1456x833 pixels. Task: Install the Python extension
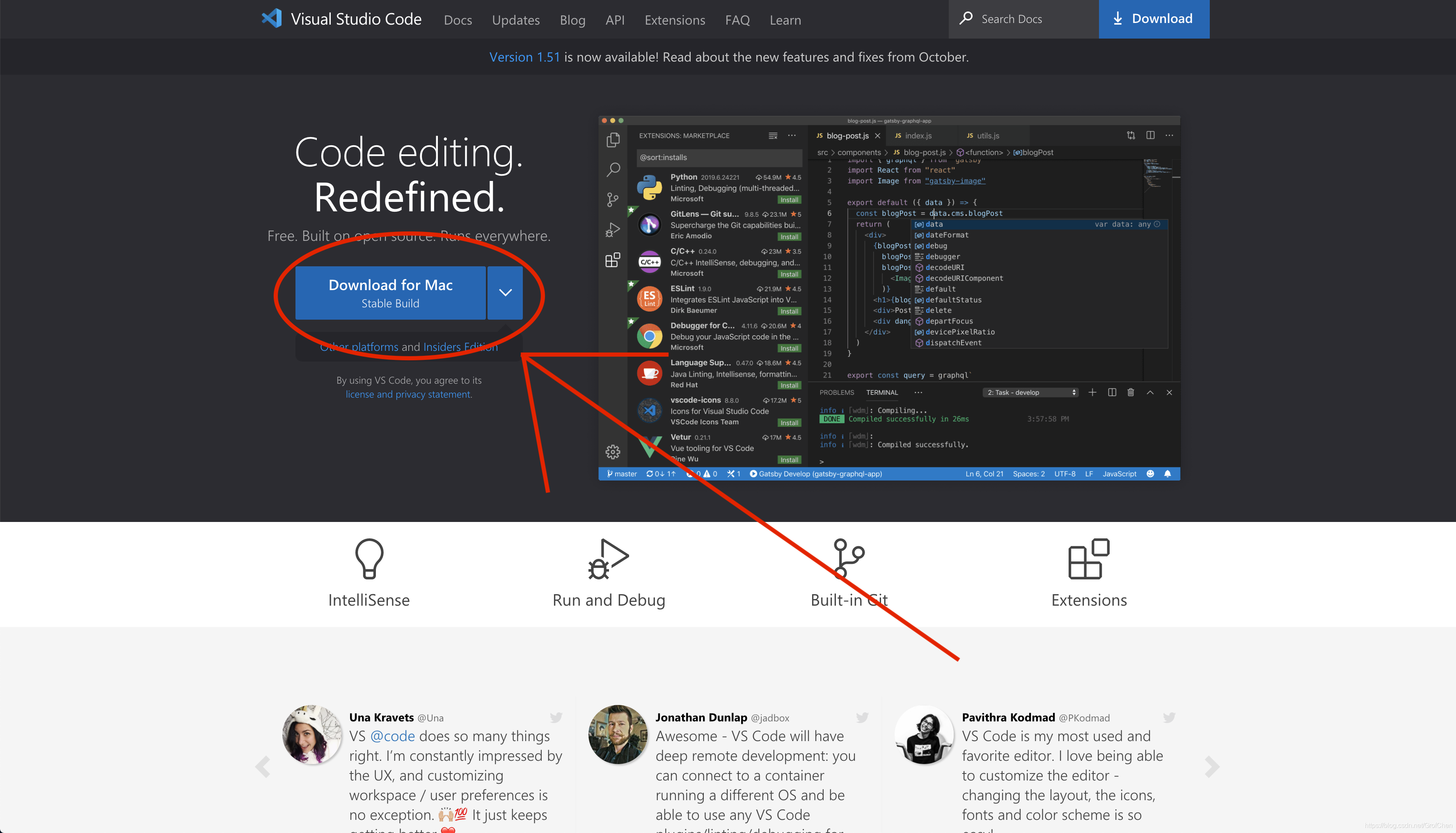pos(789,200)
